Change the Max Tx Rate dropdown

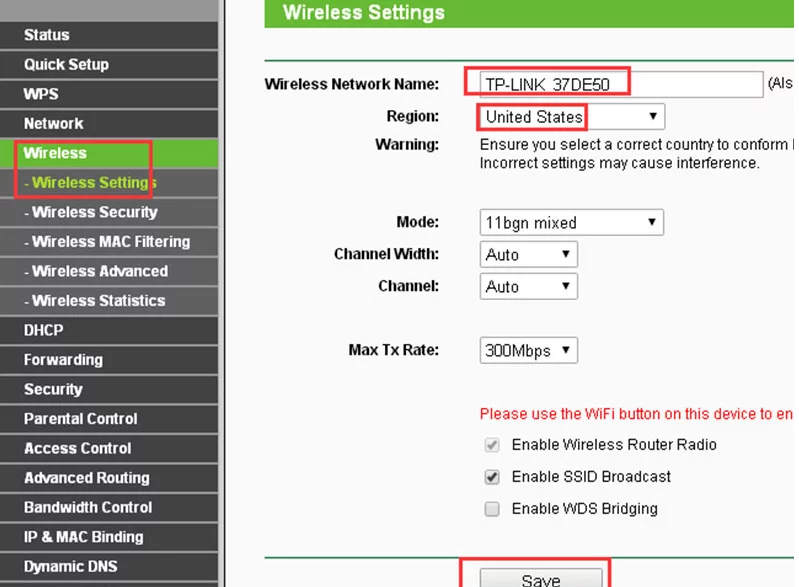[528, 351]
